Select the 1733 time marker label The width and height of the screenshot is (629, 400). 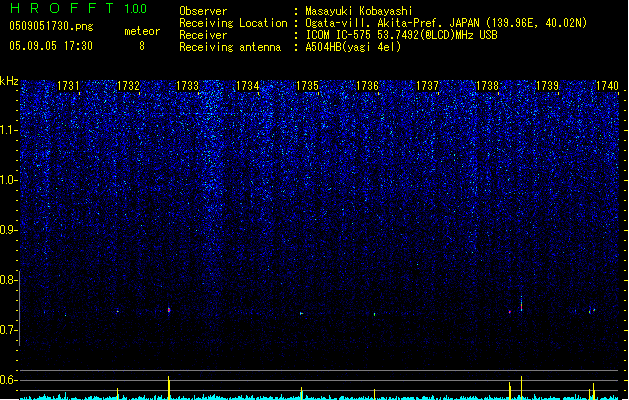point(187,86)
